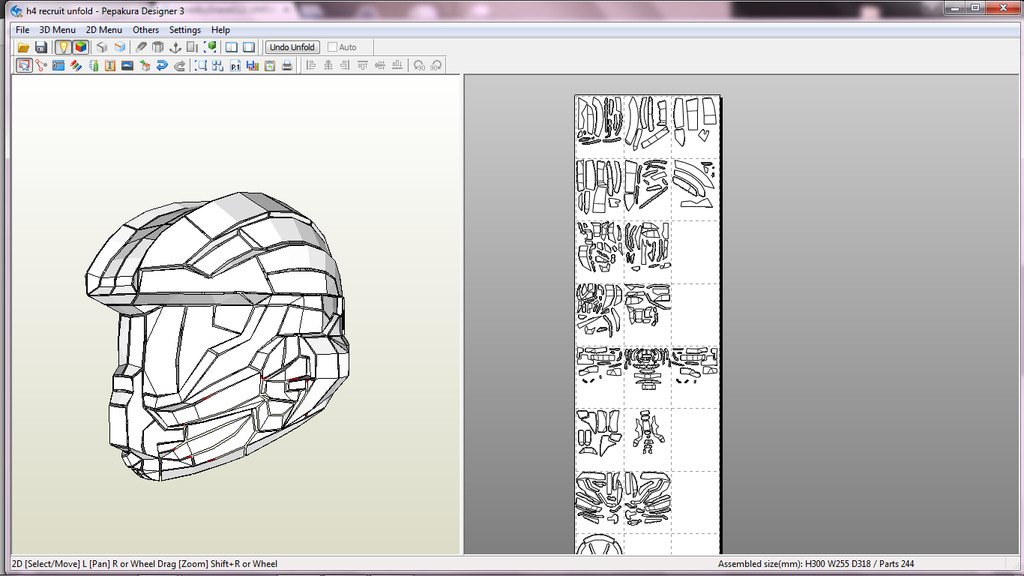Expand the Others menu dropdown
1024x576 pixels.
pyautogui.click(x=146, y=30)
